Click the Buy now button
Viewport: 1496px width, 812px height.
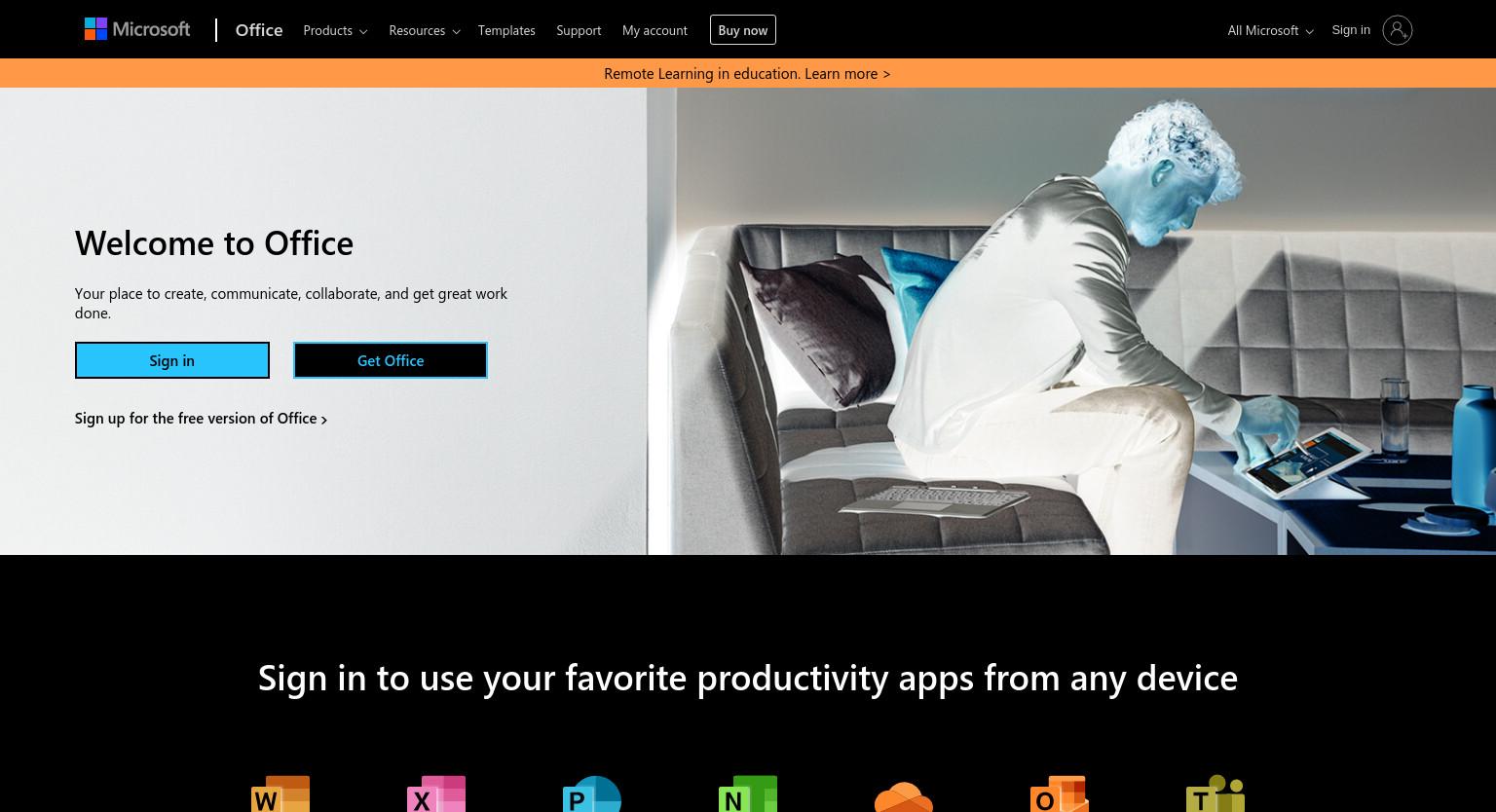tap(743, 30)
